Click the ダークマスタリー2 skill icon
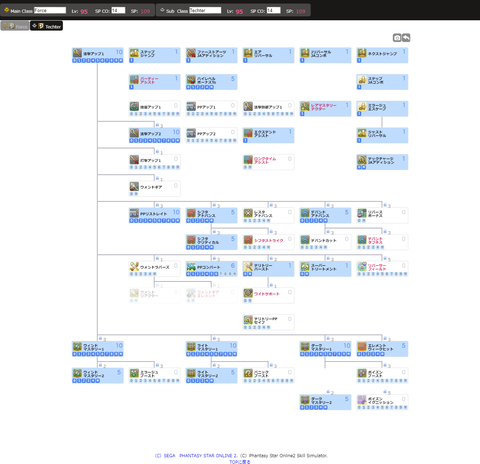The height and width of the screenshot is (464, 480). click(305, 400)
